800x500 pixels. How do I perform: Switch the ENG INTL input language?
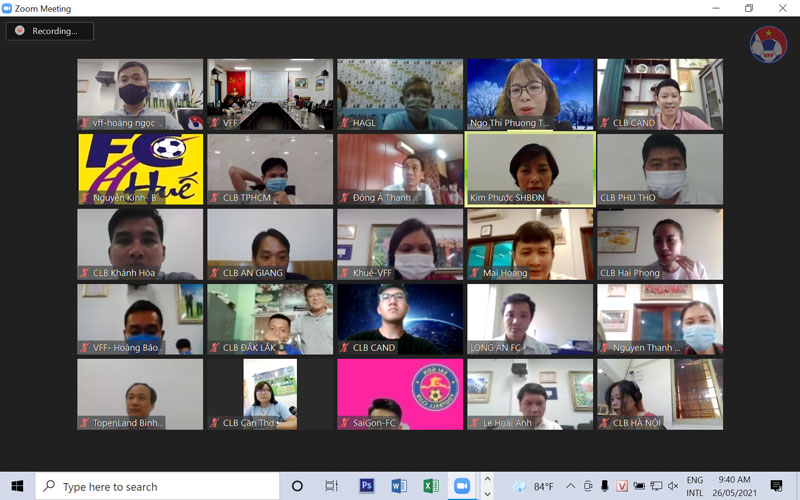coord(694,486)
